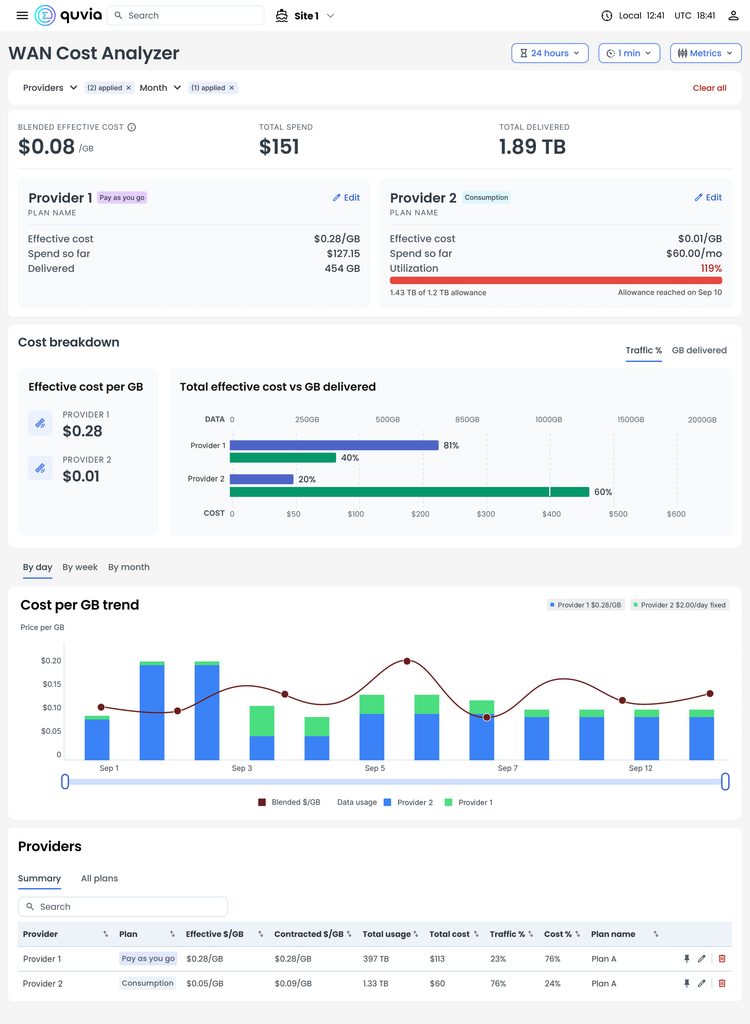This screenshot has width=750, height=1024.
Task: Click the link icon for Provider 2 cost per GB
Action: pyautogui.click(x=40, y=468)
